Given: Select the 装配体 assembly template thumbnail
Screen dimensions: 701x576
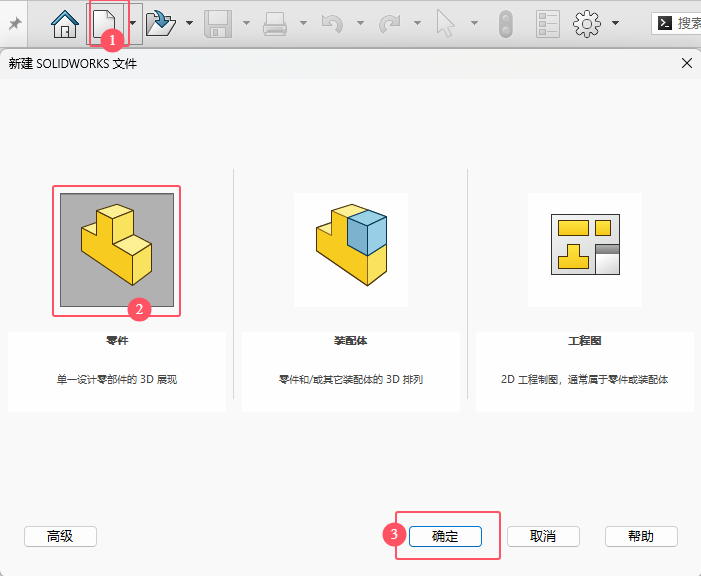Looking at the screenshot, I should tap(351, 250).
